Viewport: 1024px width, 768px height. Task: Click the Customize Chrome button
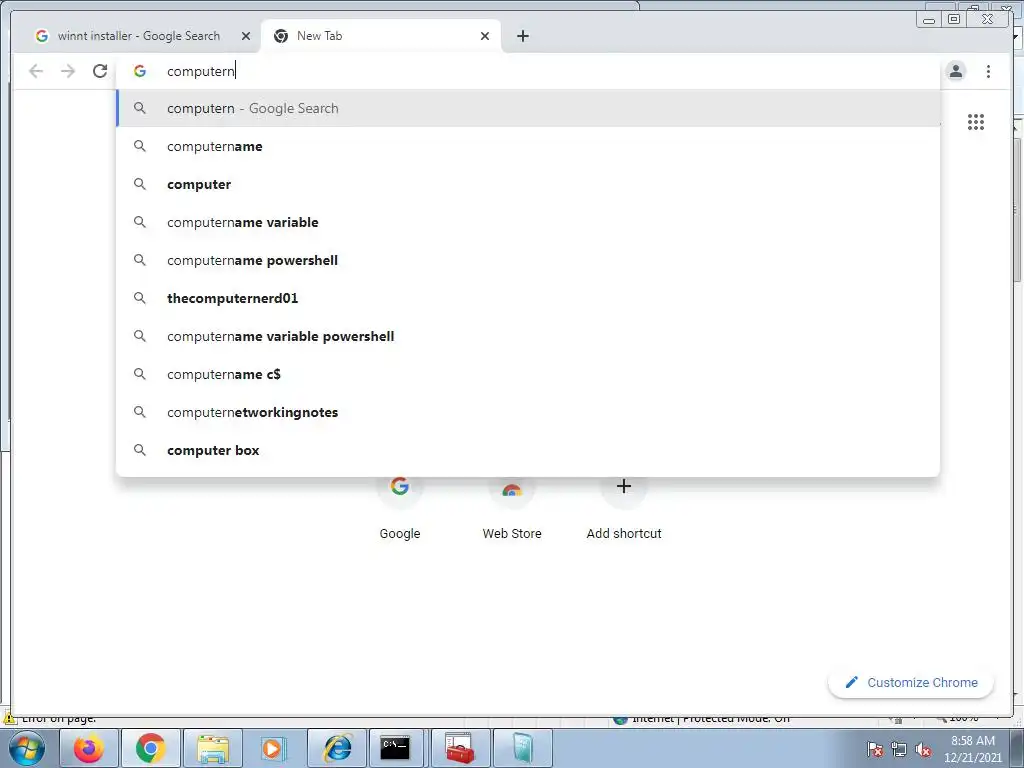click(911, 682)
